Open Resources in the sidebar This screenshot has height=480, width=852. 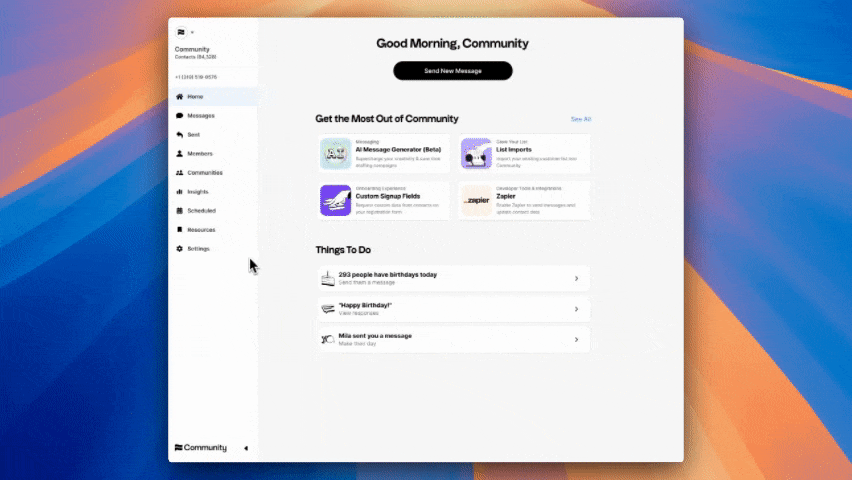click(201, 230)
